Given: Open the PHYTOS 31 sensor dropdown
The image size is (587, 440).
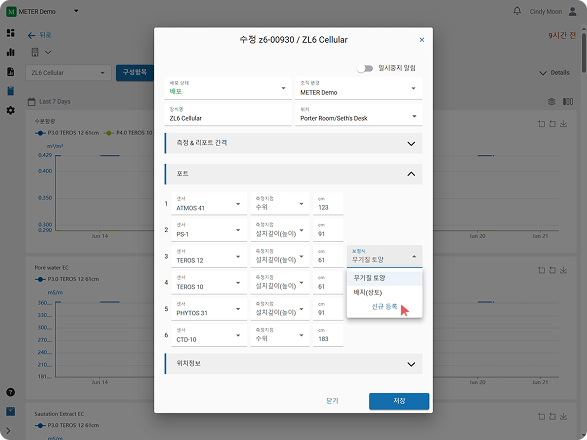Looking at the screenshot, I should (x=209, y=309).
